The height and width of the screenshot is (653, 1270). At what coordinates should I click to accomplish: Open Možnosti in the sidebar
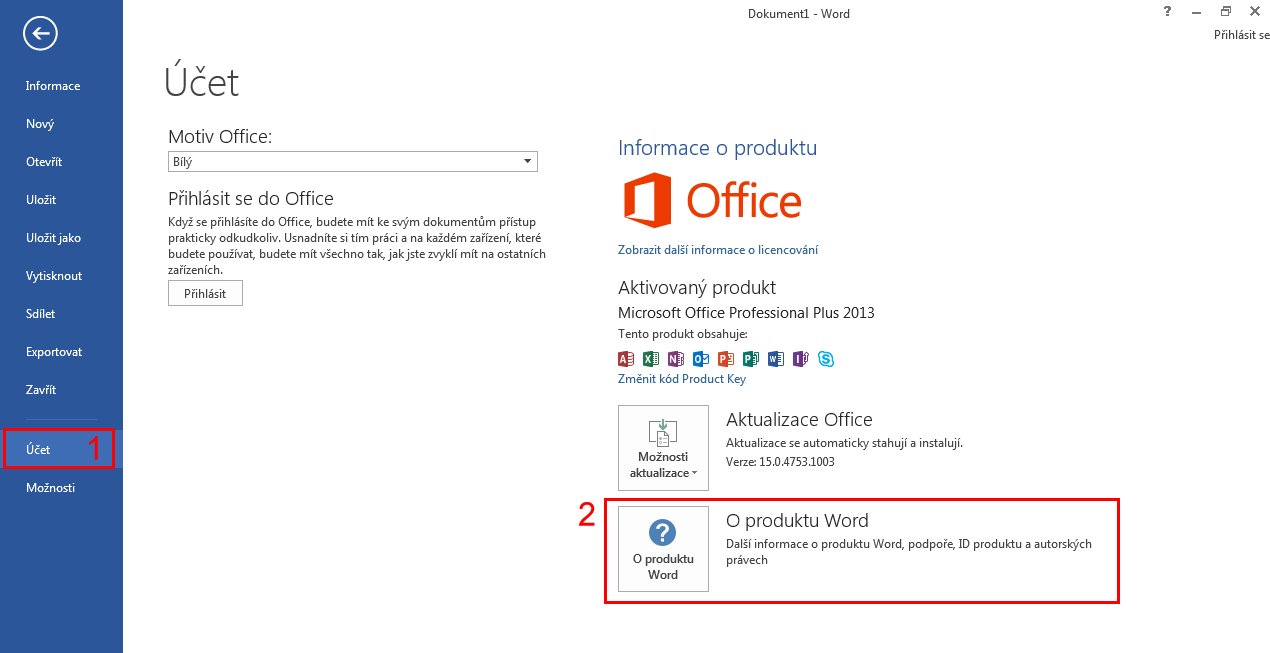[61, 488]
